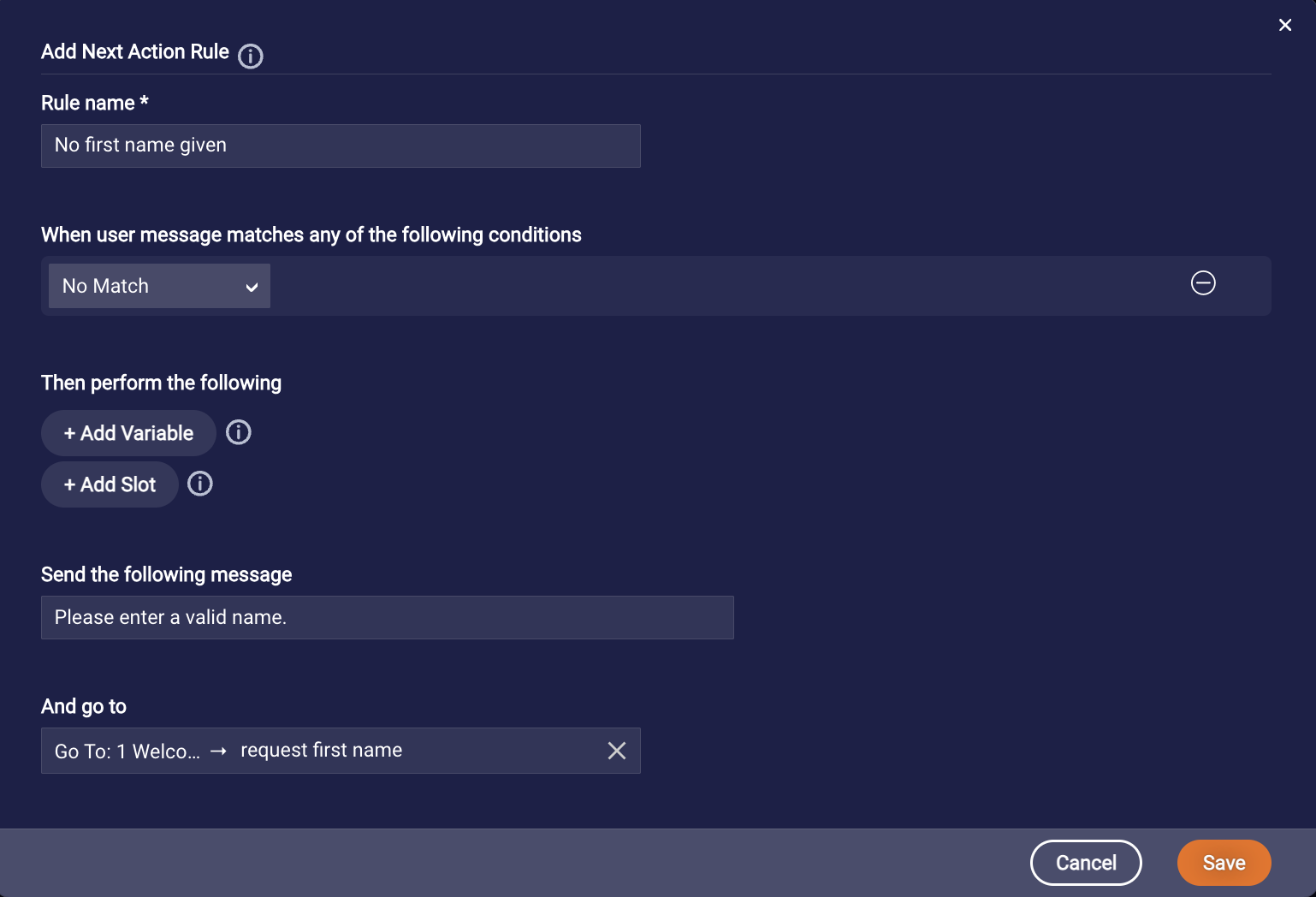Screen dimensions: 1316x897
Task: Click the info icon beside Add Next Action Rule
Action: pos(250,56)
